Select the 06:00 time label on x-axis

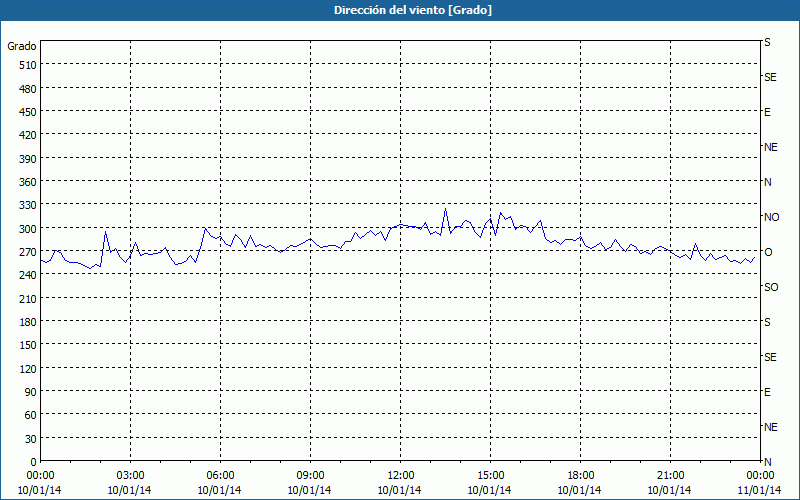click(x=220, y=476)
